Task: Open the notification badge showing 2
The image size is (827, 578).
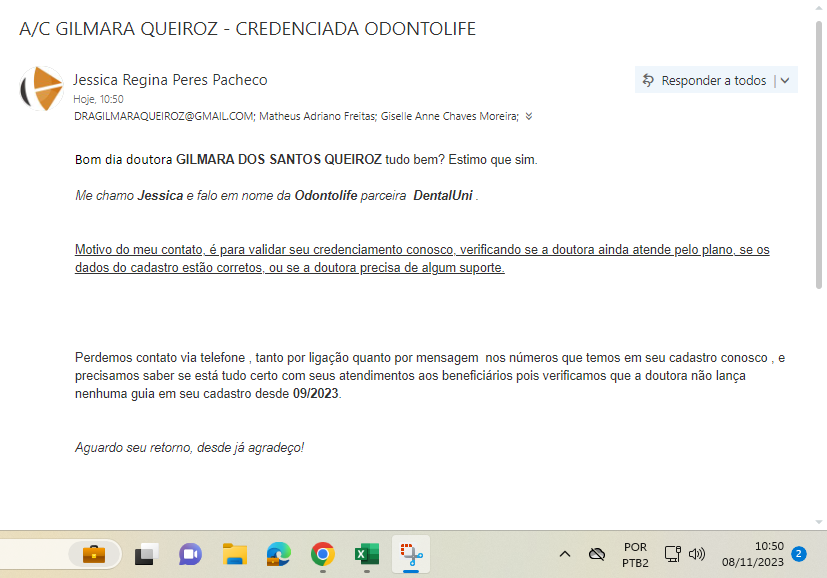Action: 799,554
